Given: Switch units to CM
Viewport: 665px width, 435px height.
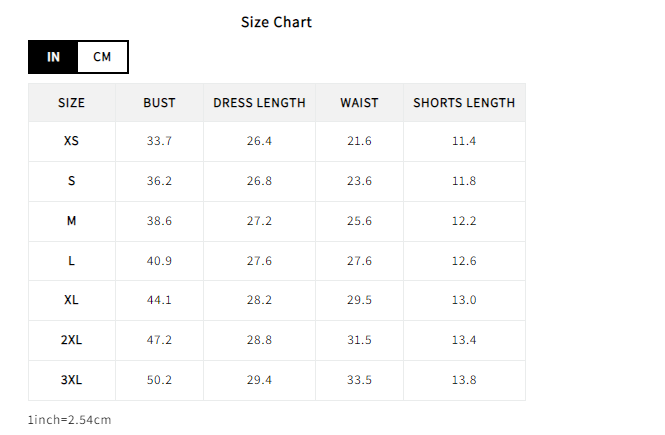Looking at the screenshot, I should 102,57.
